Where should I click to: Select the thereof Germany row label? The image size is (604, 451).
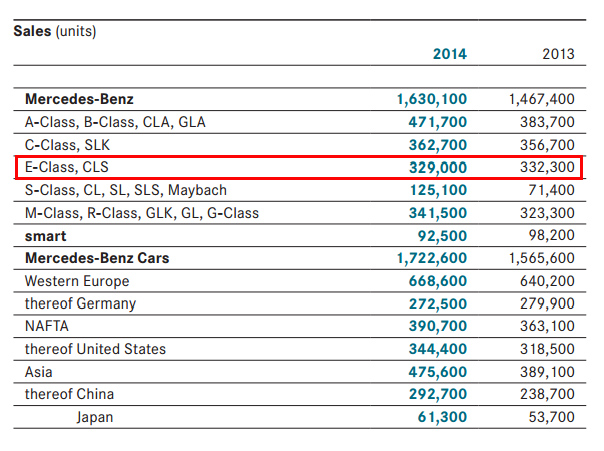80,303
